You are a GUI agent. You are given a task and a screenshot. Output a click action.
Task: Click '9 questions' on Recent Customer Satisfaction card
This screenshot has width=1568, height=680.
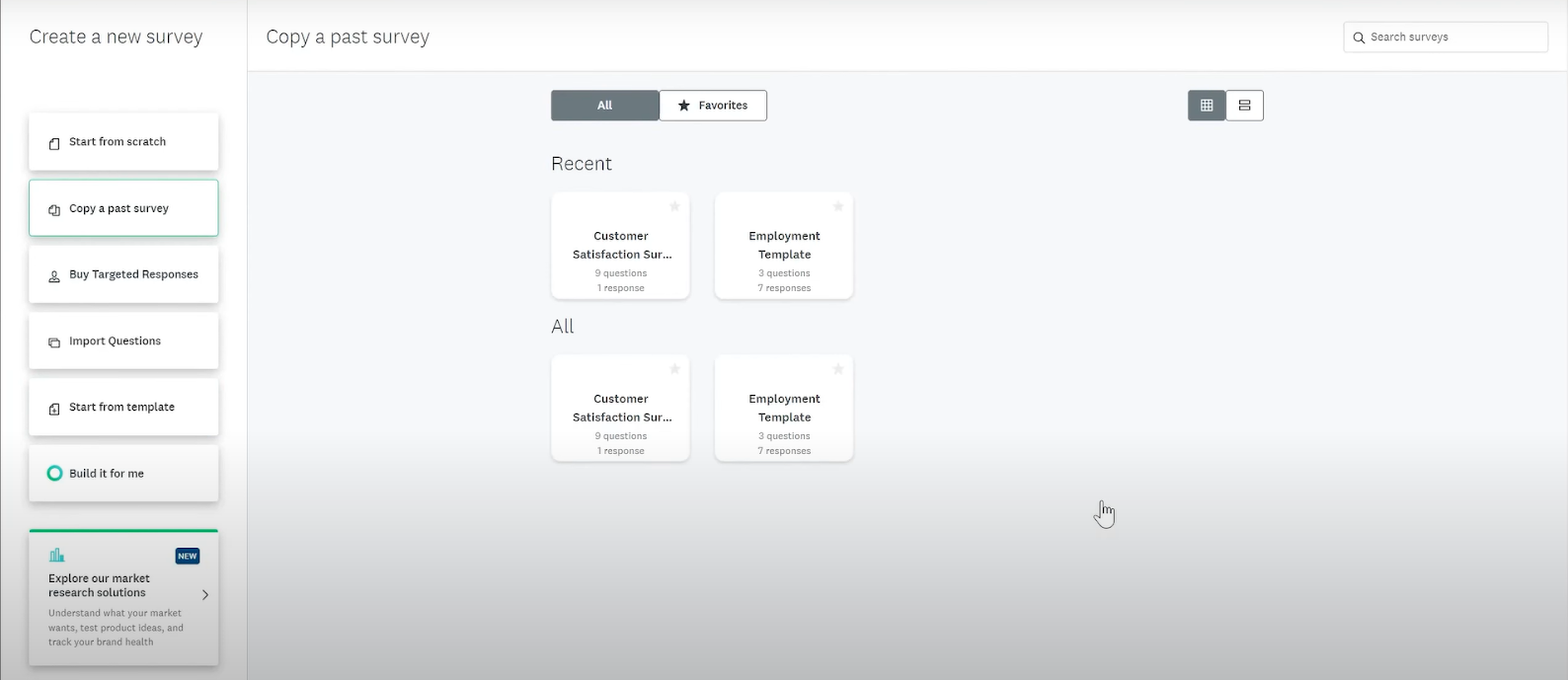click(x=621, y=273)
